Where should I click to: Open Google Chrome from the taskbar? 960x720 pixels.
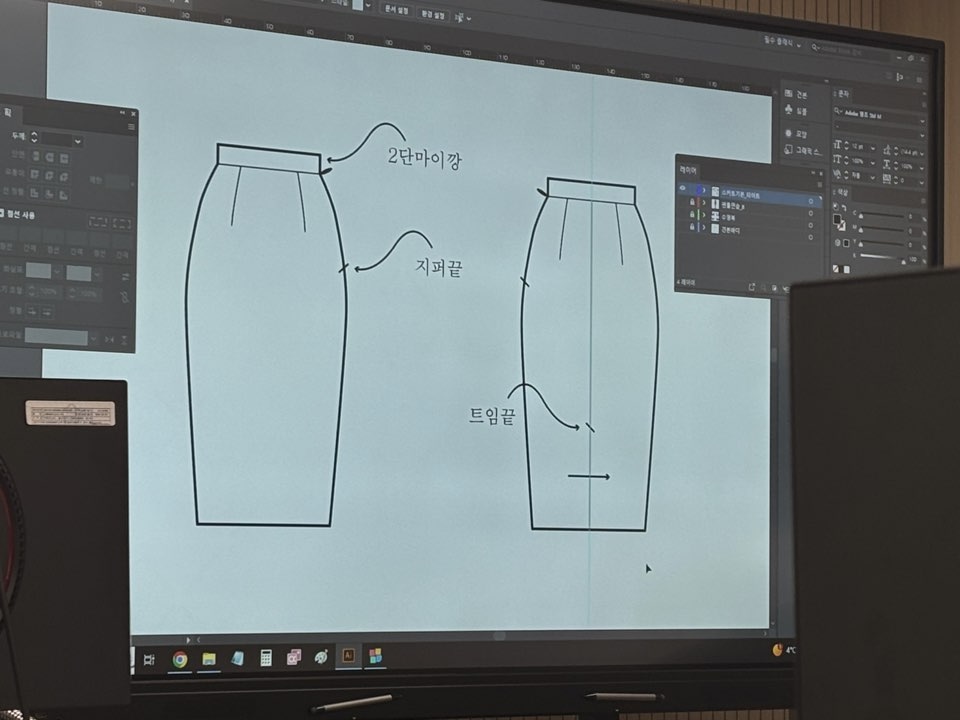pyautogui.click(x=180, y=658)
